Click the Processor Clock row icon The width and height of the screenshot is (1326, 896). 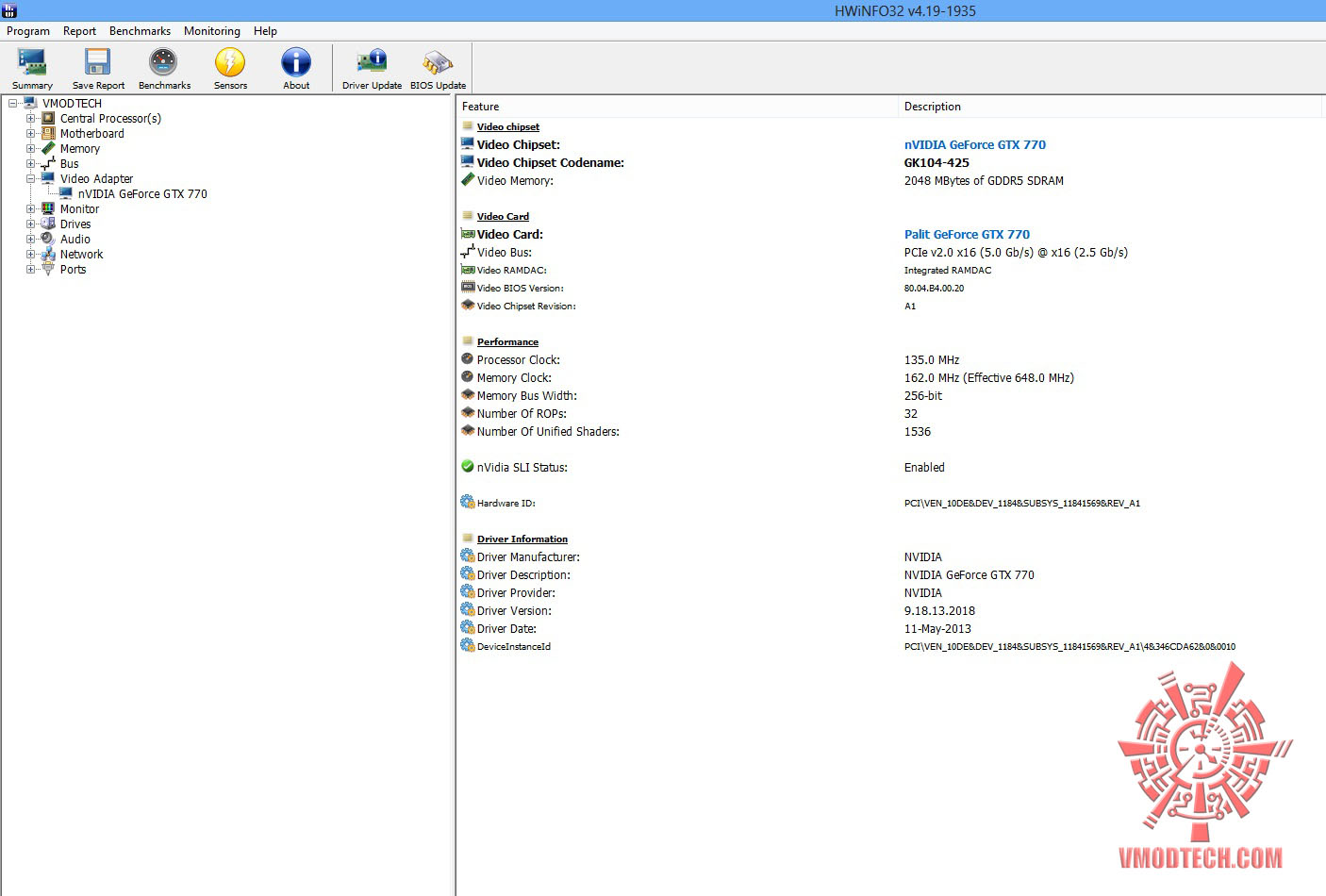[467, 358]
